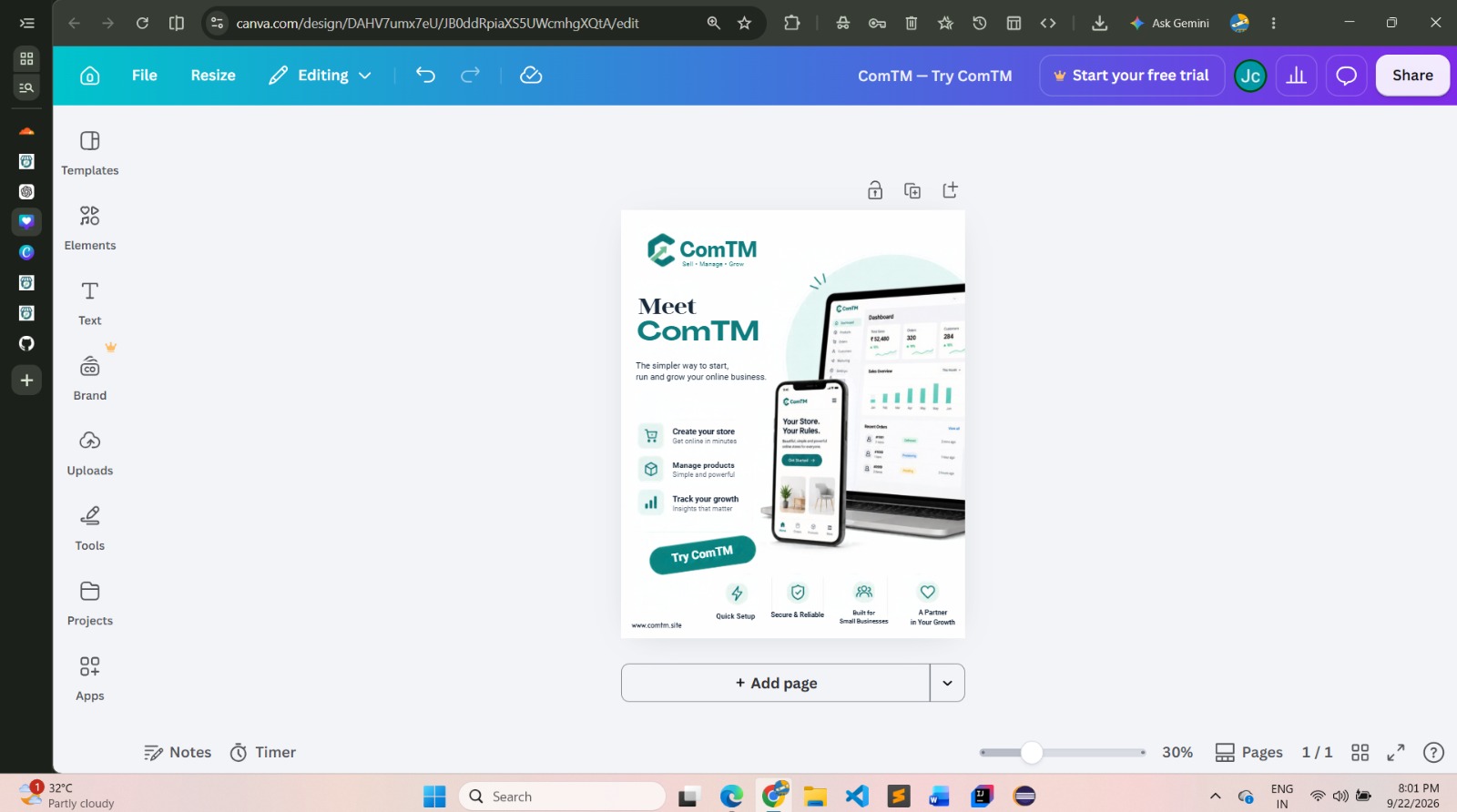Open the Elements panel
Viewport: 1457px width, 812px height.
click(x=89, y=228)
